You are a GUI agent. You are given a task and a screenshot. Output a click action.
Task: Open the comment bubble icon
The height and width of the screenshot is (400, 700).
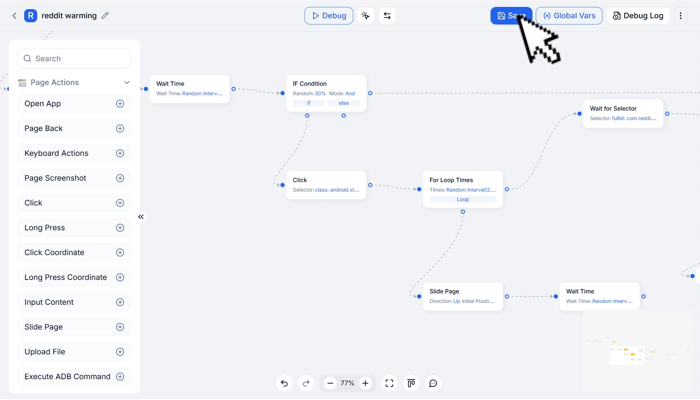coord(433,383)
